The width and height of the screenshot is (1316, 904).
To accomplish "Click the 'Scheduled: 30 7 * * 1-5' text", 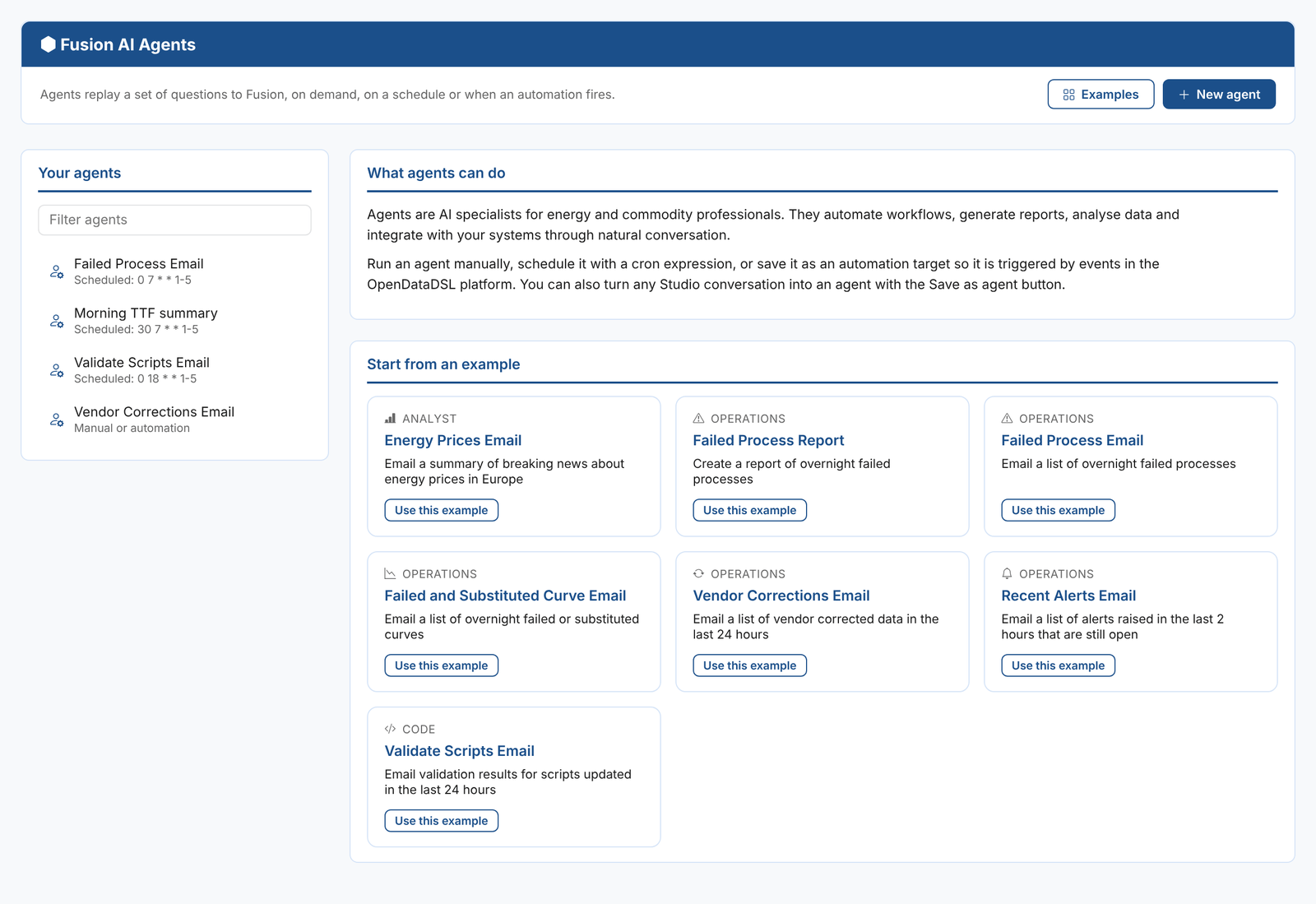I will [x=136, y=329].
